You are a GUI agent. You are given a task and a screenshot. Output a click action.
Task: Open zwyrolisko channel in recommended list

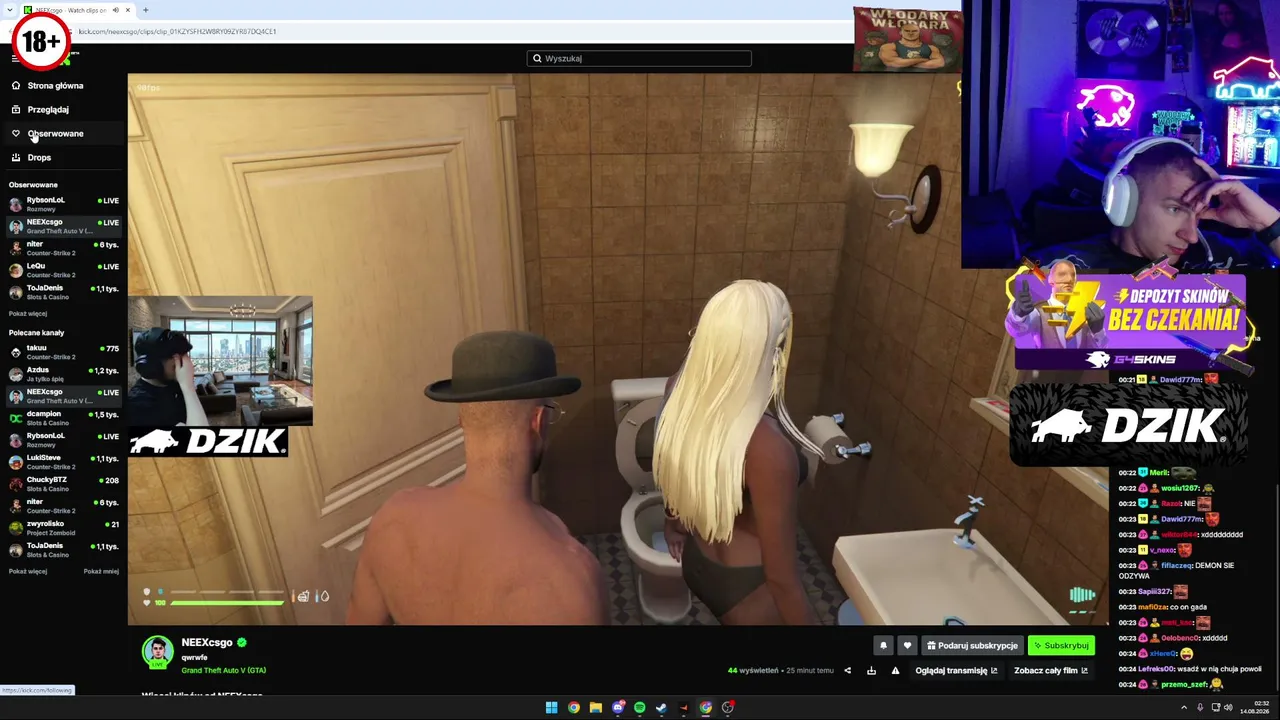63,528
